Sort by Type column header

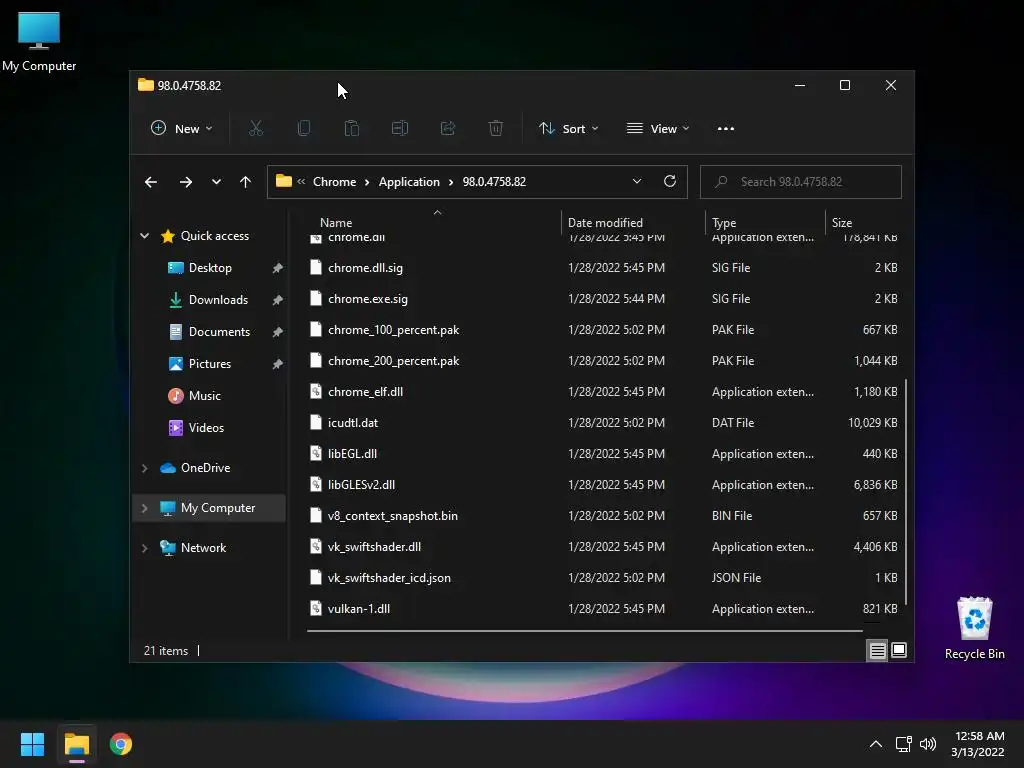[724, 223]
